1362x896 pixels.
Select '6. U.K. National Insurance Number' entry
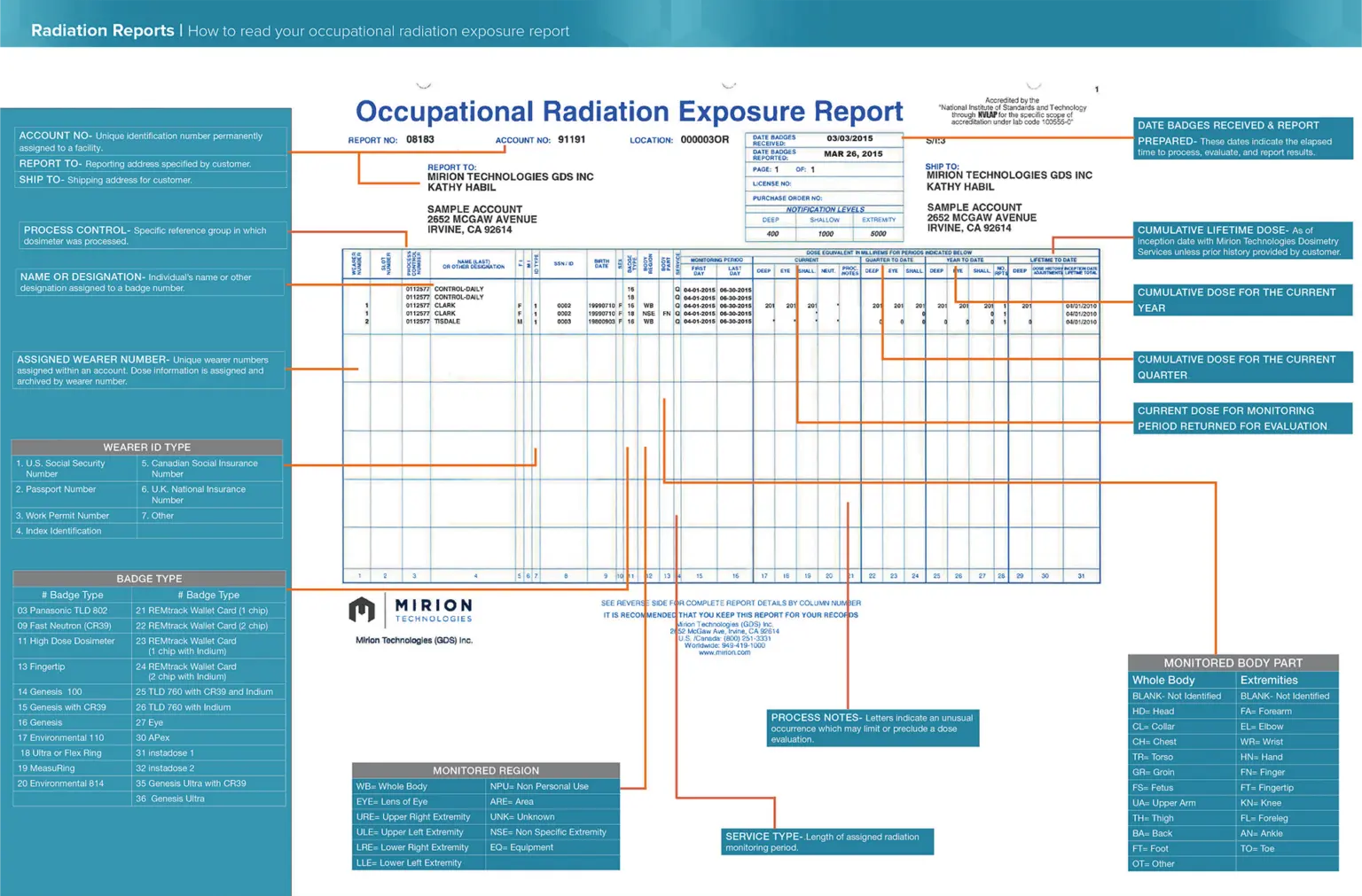coord(210,495)
